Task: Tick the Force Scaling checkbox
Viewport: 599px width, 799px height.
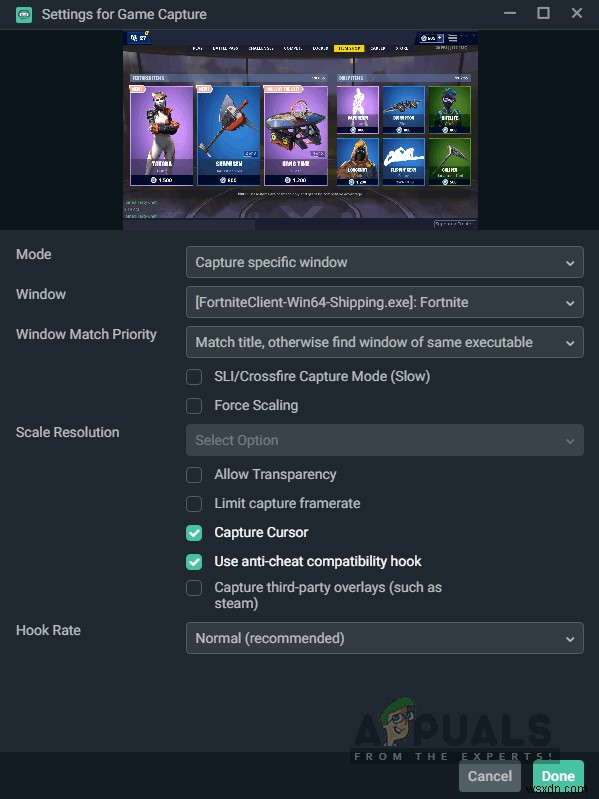Action: pos(194,406)
